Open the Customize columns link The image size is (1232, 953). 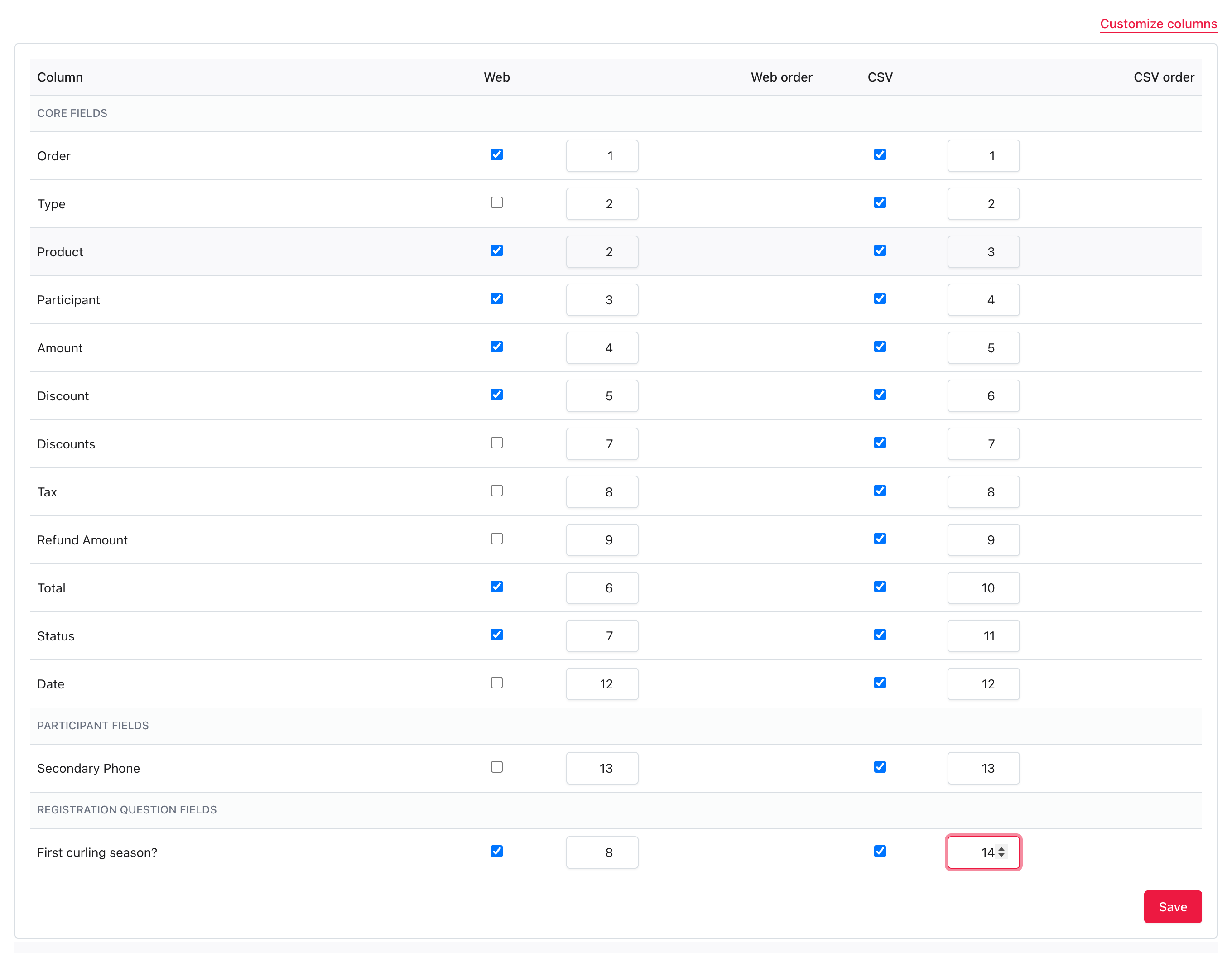coord(1158,24)
